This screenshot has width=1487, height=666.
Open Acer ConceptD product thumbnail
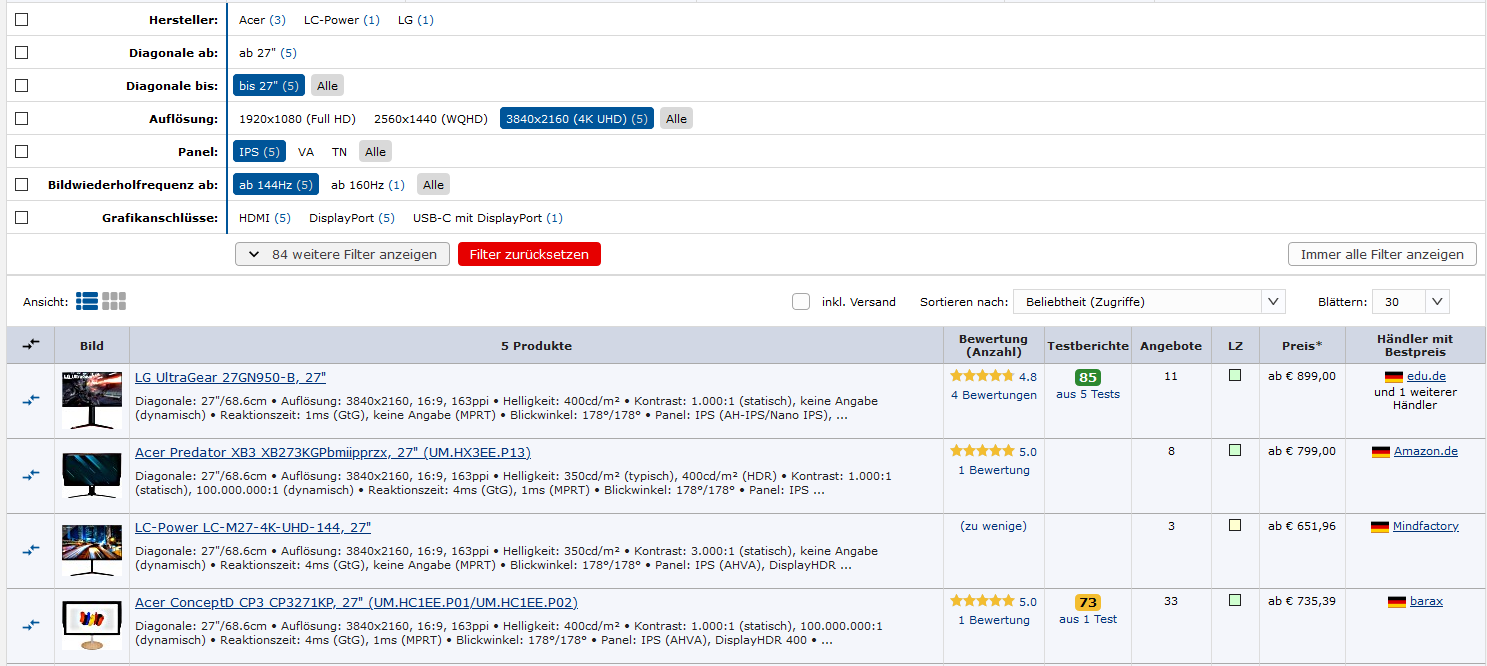click(x=92, y=626)
